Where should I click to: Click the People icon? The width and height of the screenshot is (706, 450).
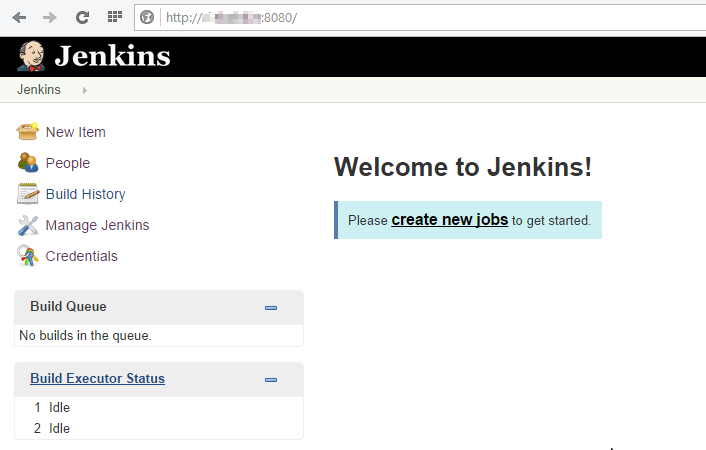point(28,163)
